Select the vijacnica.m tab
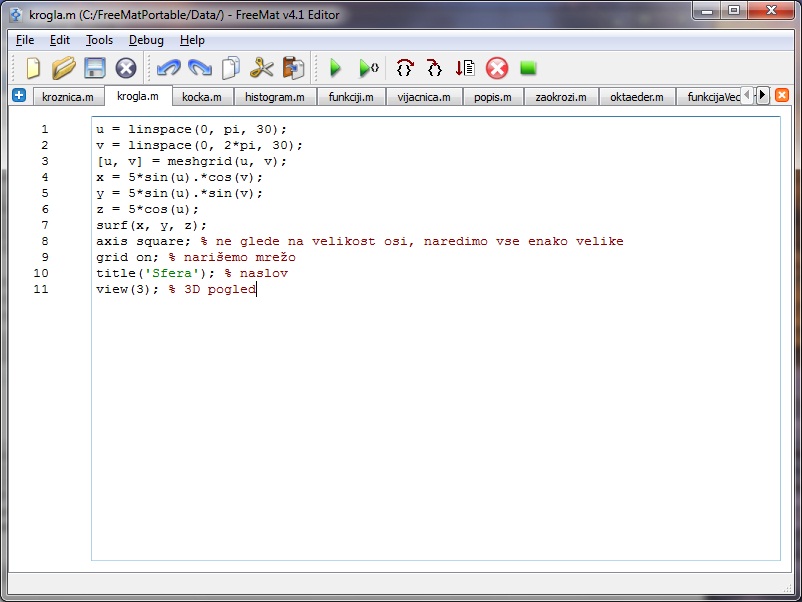 pyautogui.click(x=424, y=97)
